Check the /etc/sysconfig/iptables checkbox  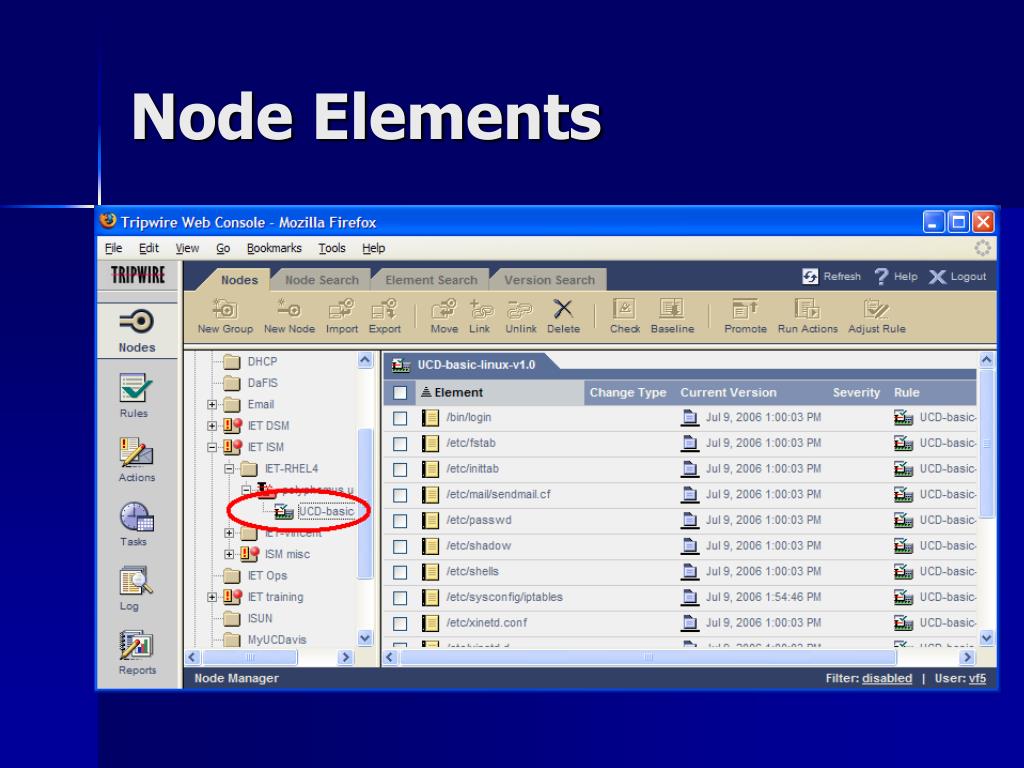tap(400, 598)
